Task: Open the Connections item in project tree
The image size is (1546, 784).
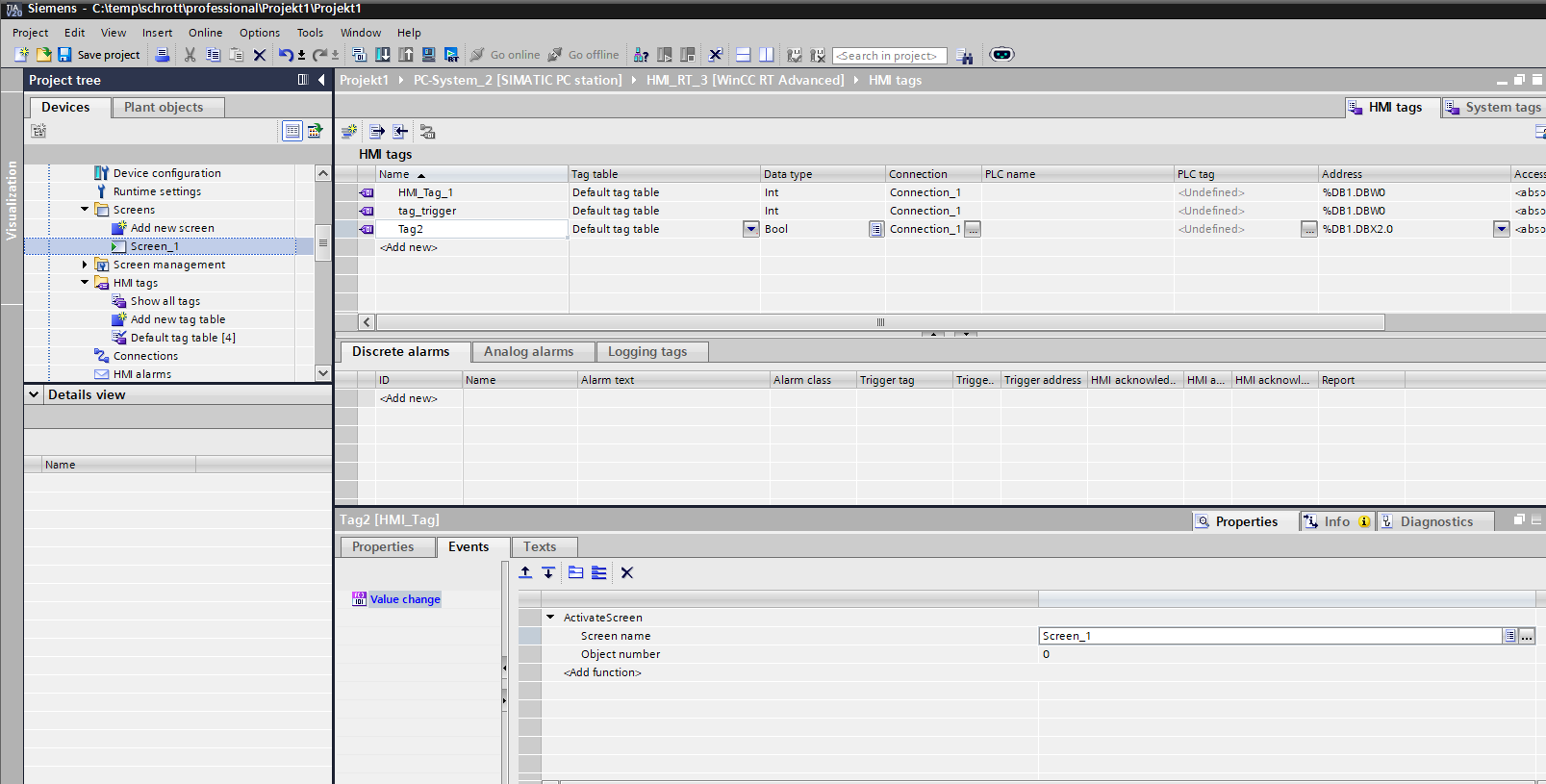Action: pyautogui.click(x=145, y=356)
